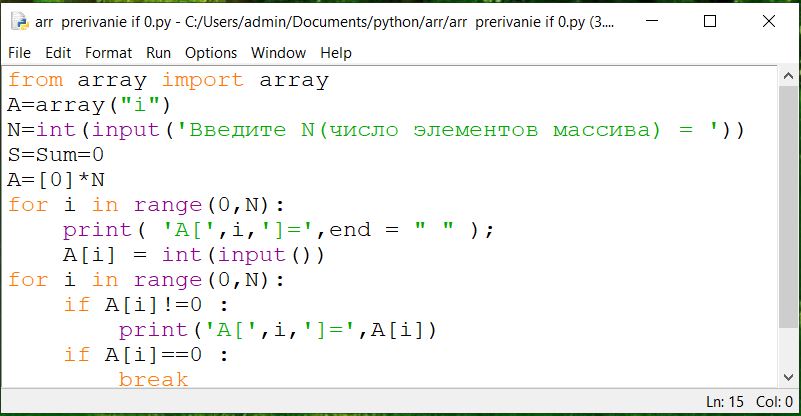The image size is (801, 416).
Task: Maximize the IDLE editor window
Action: [x=711, y=21]
